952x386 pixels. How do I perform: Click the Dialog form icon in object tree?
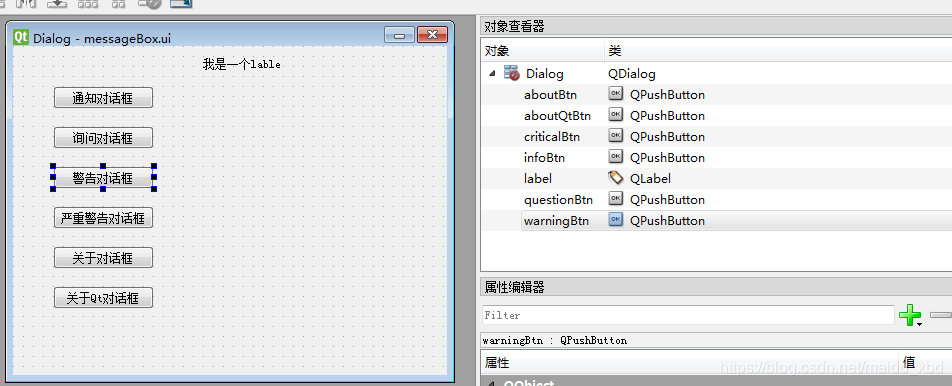coord(511,73)
